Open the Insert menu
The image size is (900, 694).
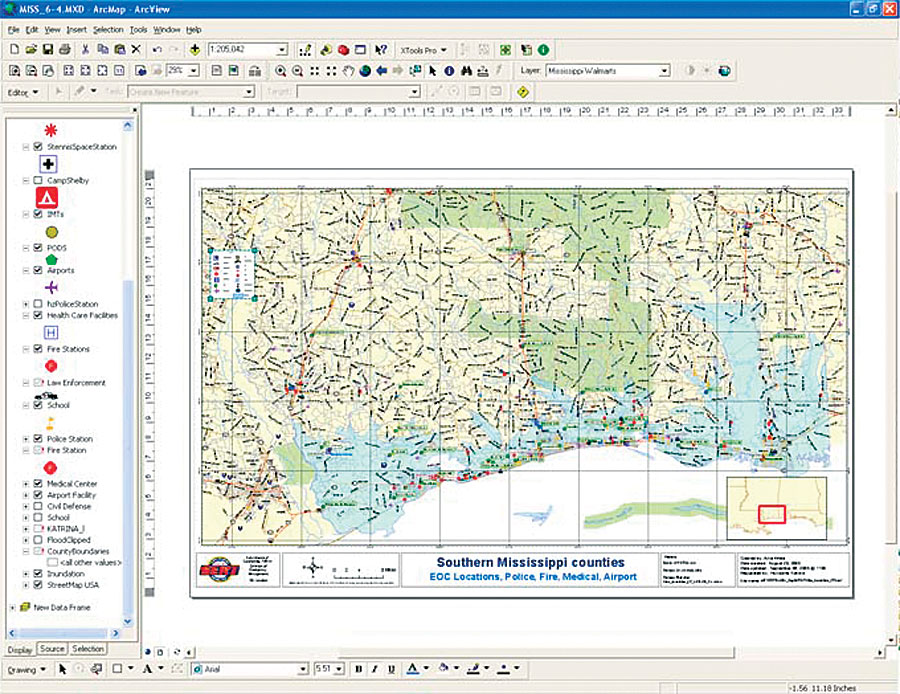[x=76, y=30]
